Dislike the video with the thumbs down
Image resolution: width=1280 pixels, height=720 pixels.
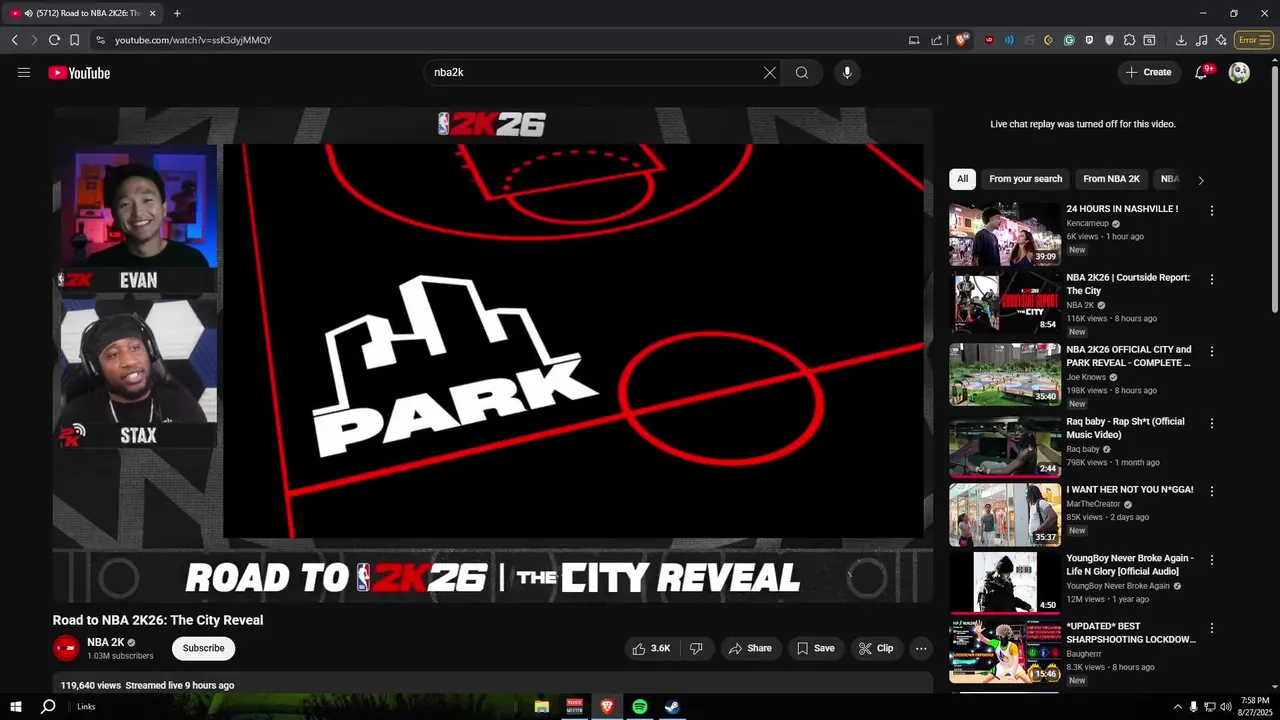coord(696,648)
